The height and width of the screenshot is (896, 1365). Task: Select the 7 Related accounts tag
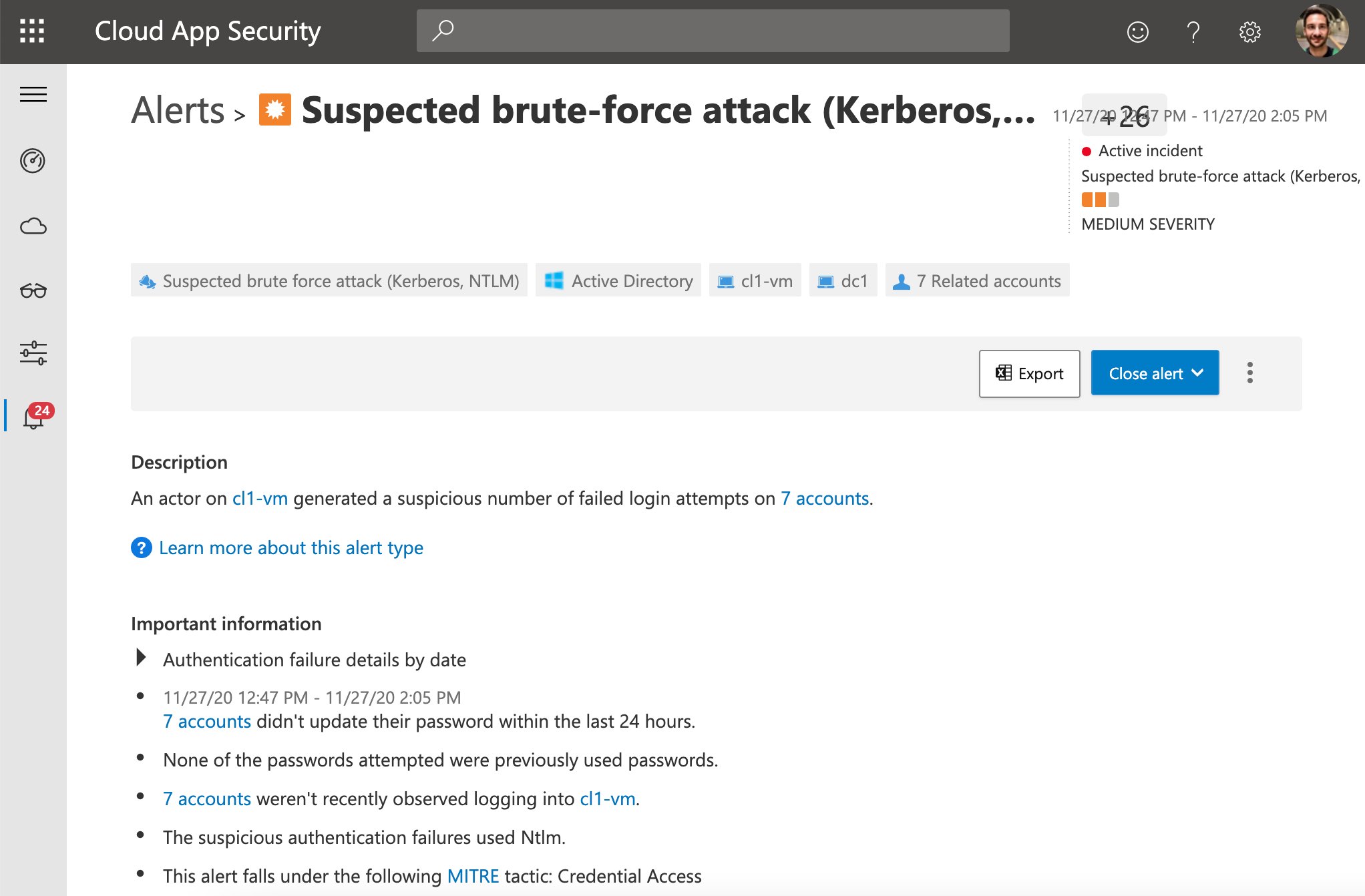pyautogui.click(x=977, y=281)
